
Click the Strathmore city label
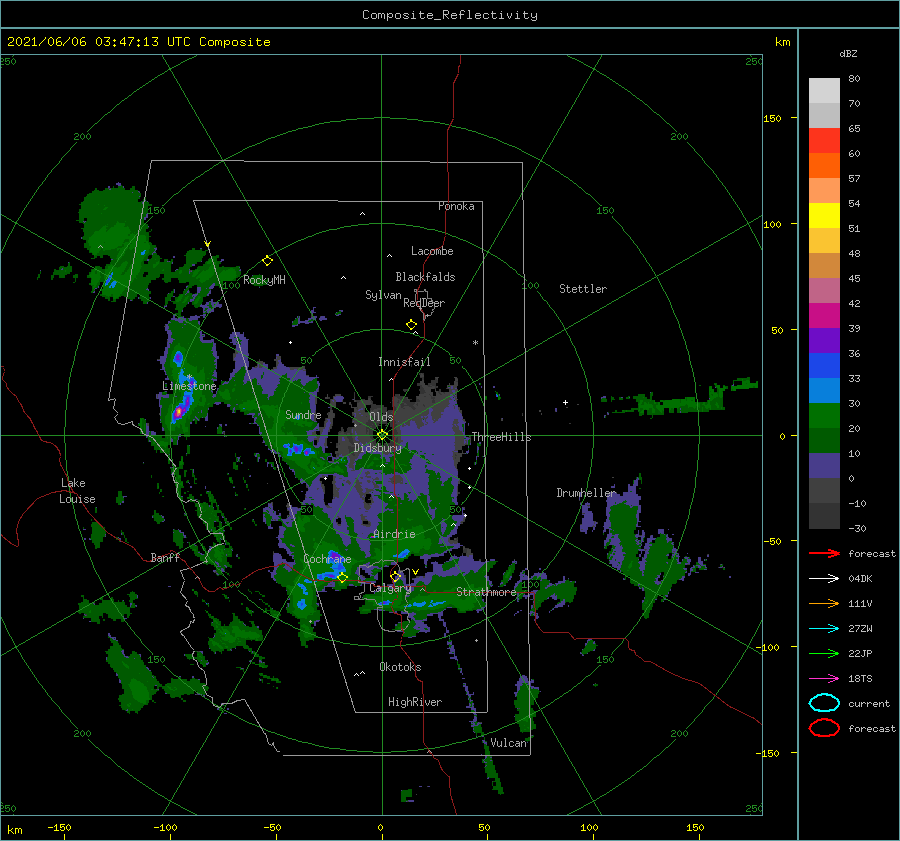[486, 592]
